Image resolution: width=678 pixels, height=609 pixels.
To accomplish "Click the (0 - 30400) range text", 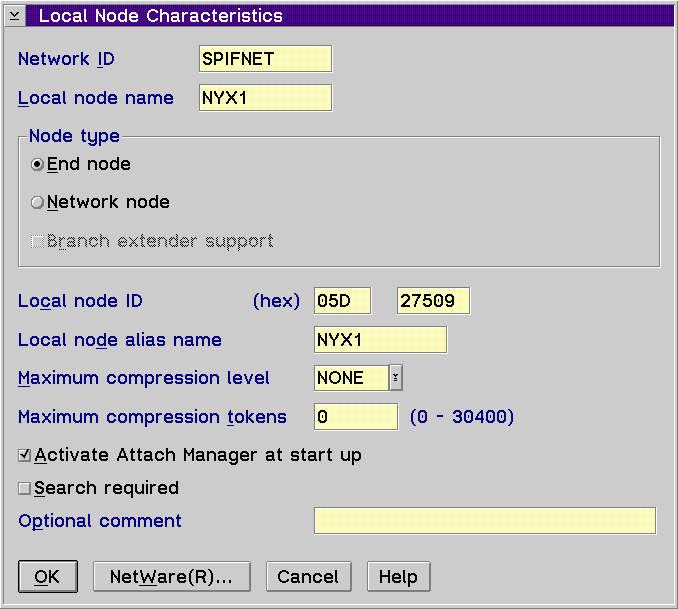I will tap(462, 417).
